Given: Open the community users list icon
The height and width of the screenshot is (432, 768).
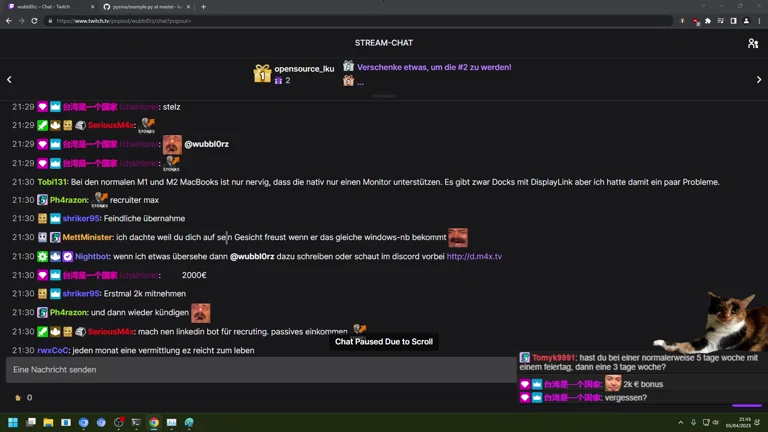Looking at the screenshot, I should (752, 43).
